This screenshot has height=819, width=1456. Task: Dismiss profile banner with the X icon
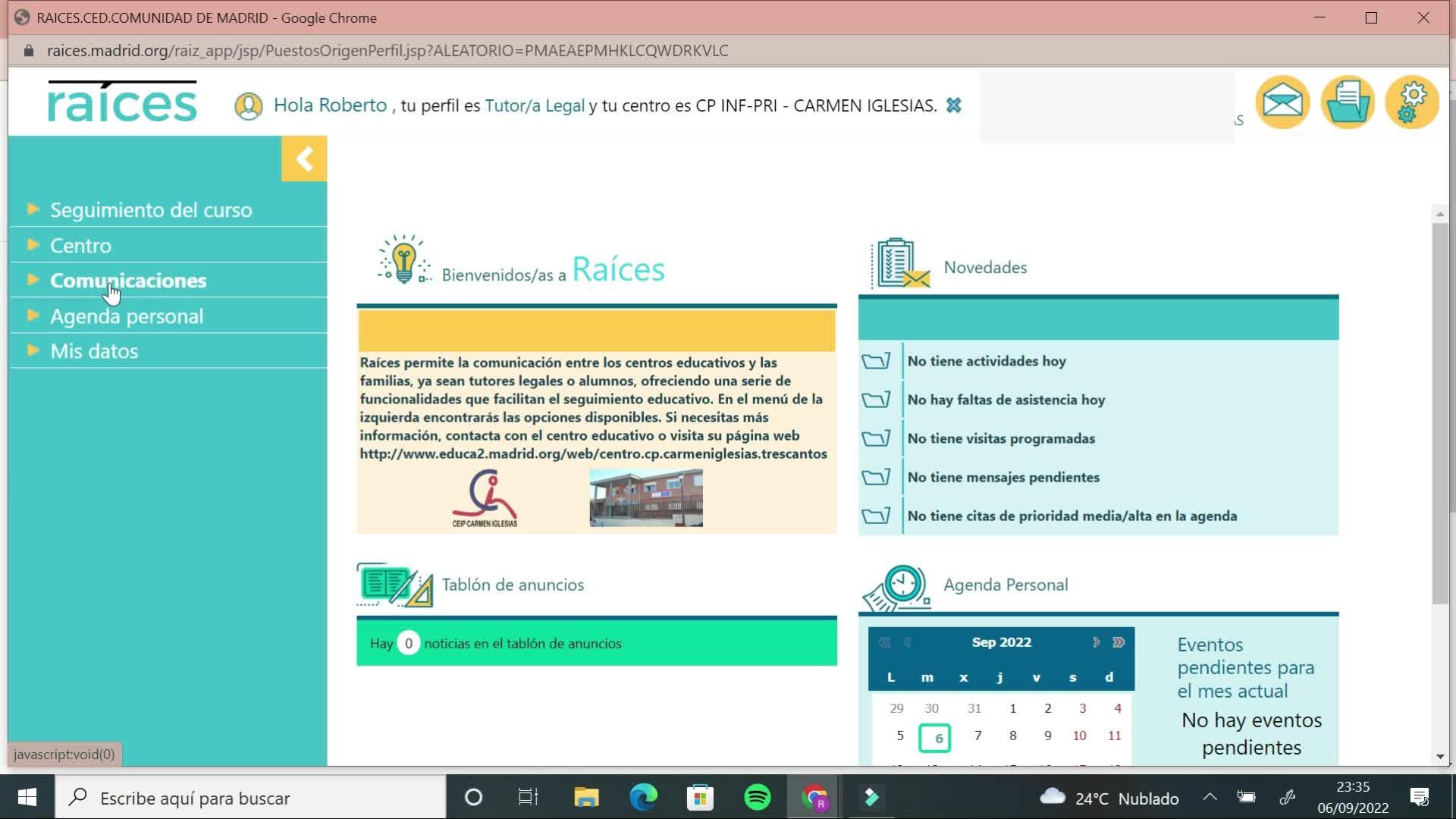click(954, 105)
